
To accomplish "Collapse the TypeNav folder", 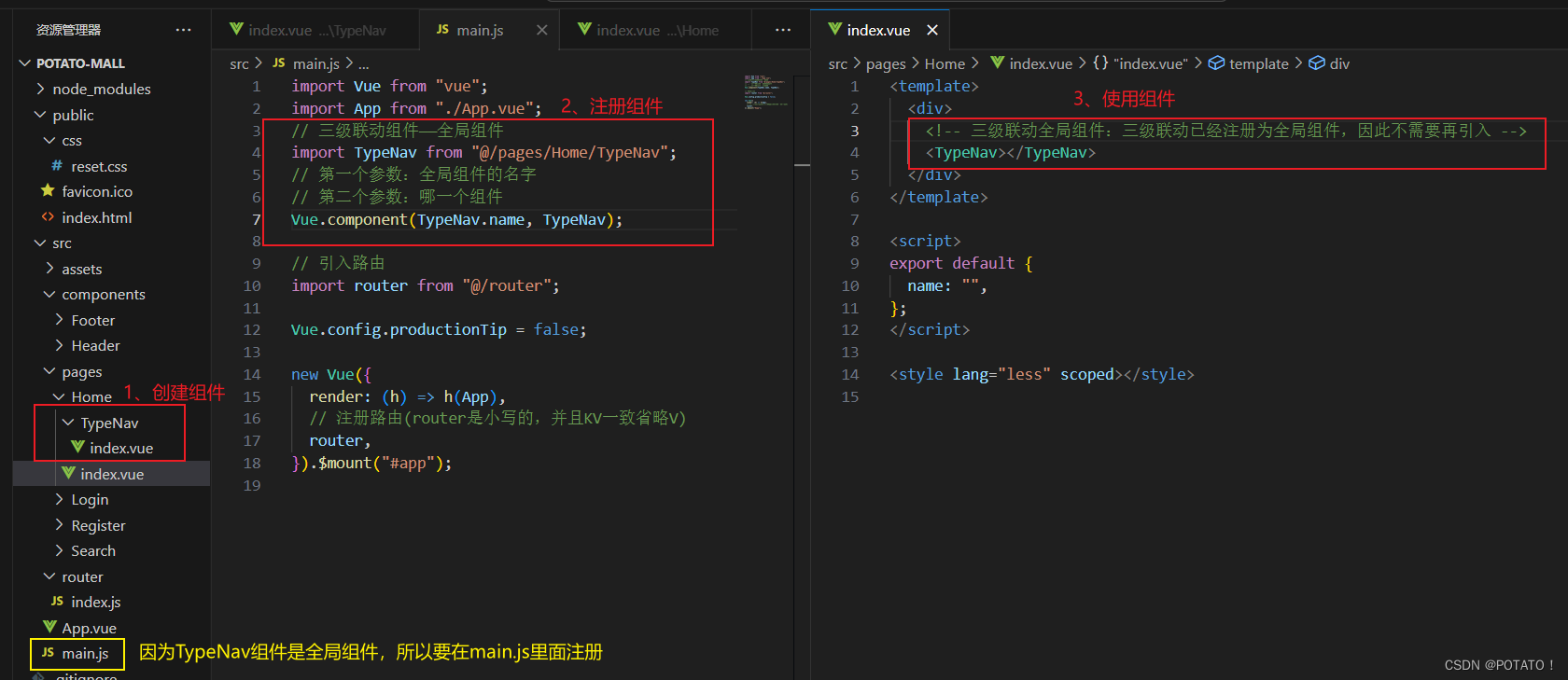I will 68,423.
